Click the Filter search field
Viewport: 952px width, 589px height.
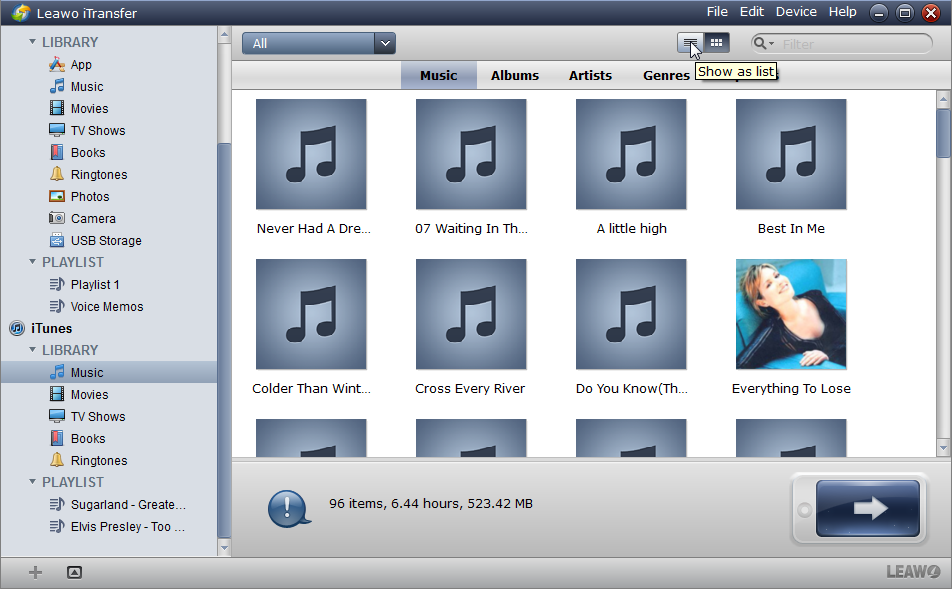[850, 44]
